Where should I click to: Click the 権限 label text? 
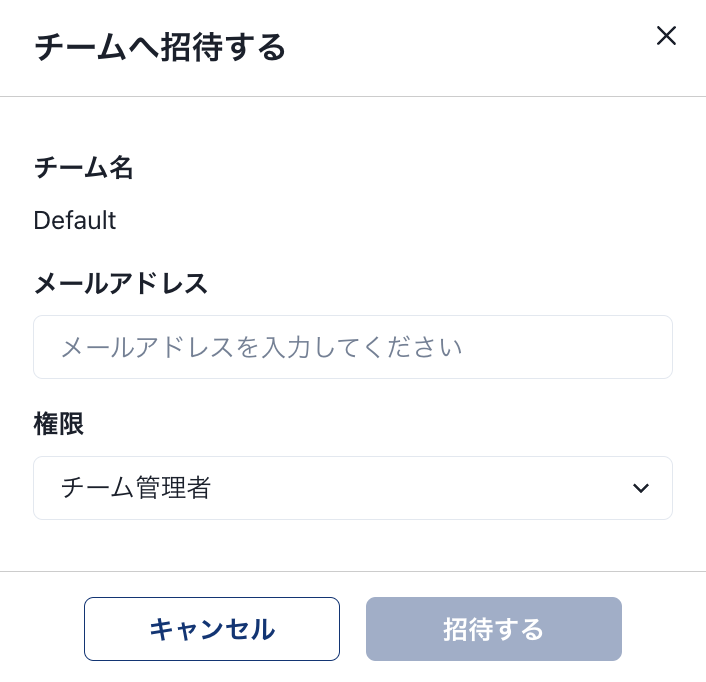[59, 424]
